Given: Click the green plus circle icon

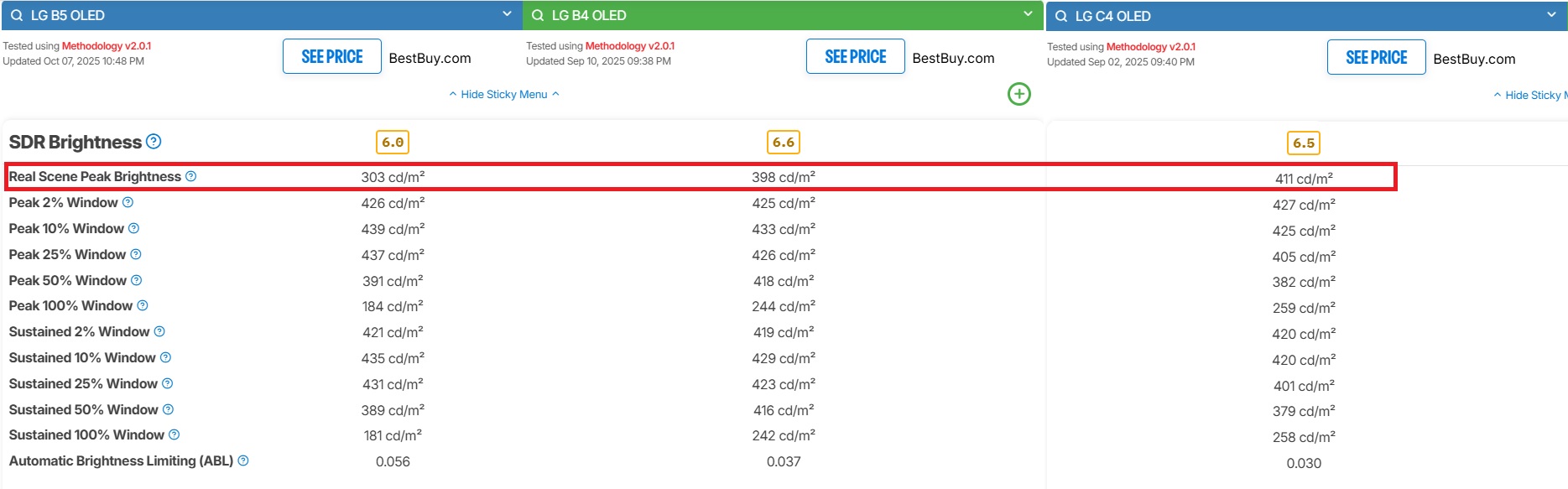Looking at the screenshot, I should 1018,94.
